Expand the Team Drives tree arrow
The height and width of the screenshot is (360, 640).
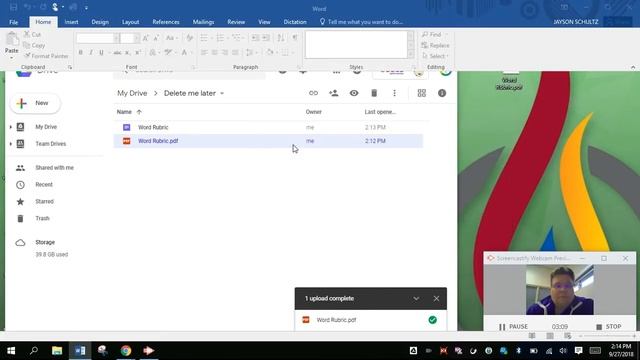(11, 144)
